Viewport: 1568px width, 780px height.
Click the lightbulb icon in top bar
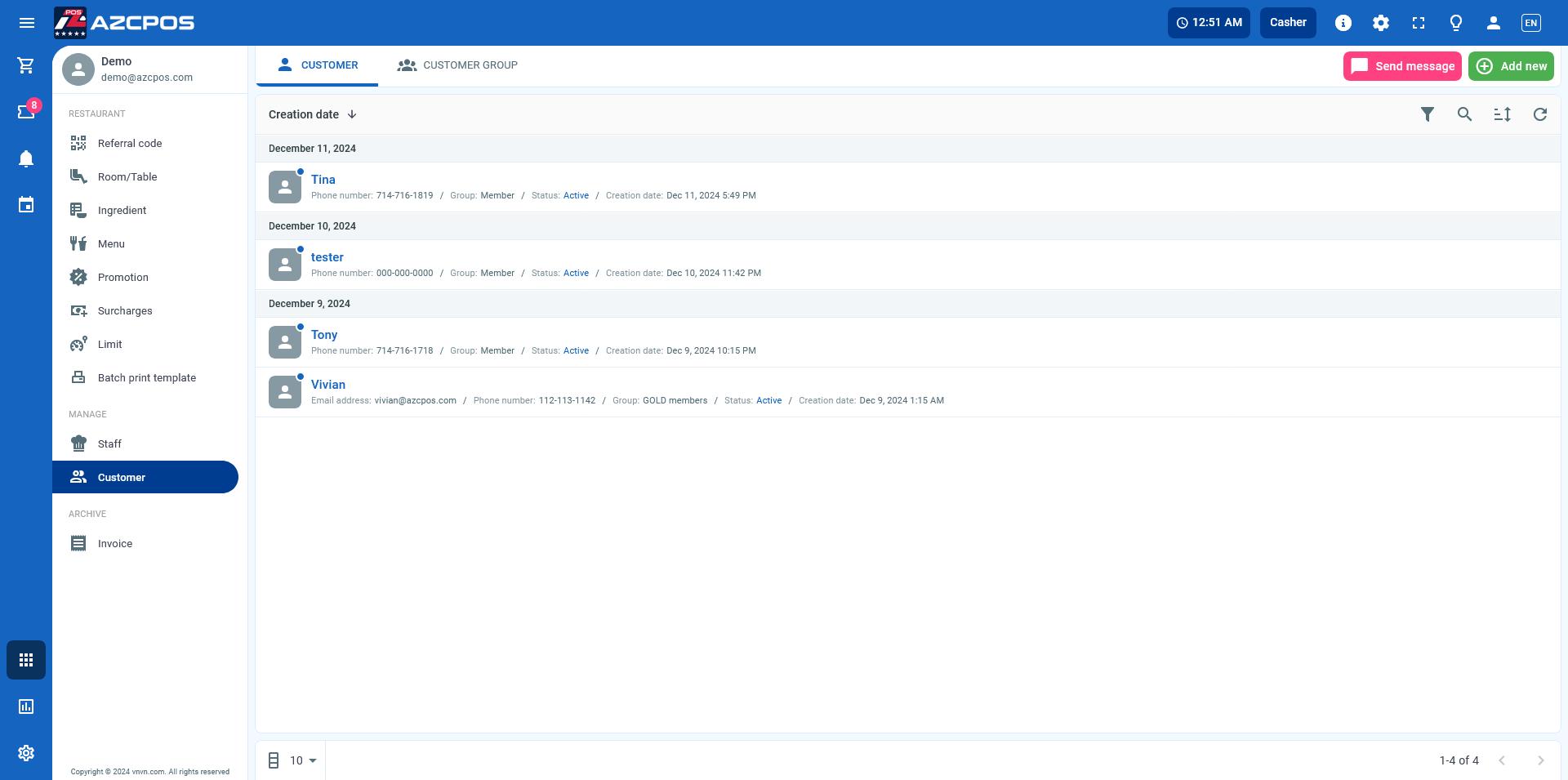1456,23
